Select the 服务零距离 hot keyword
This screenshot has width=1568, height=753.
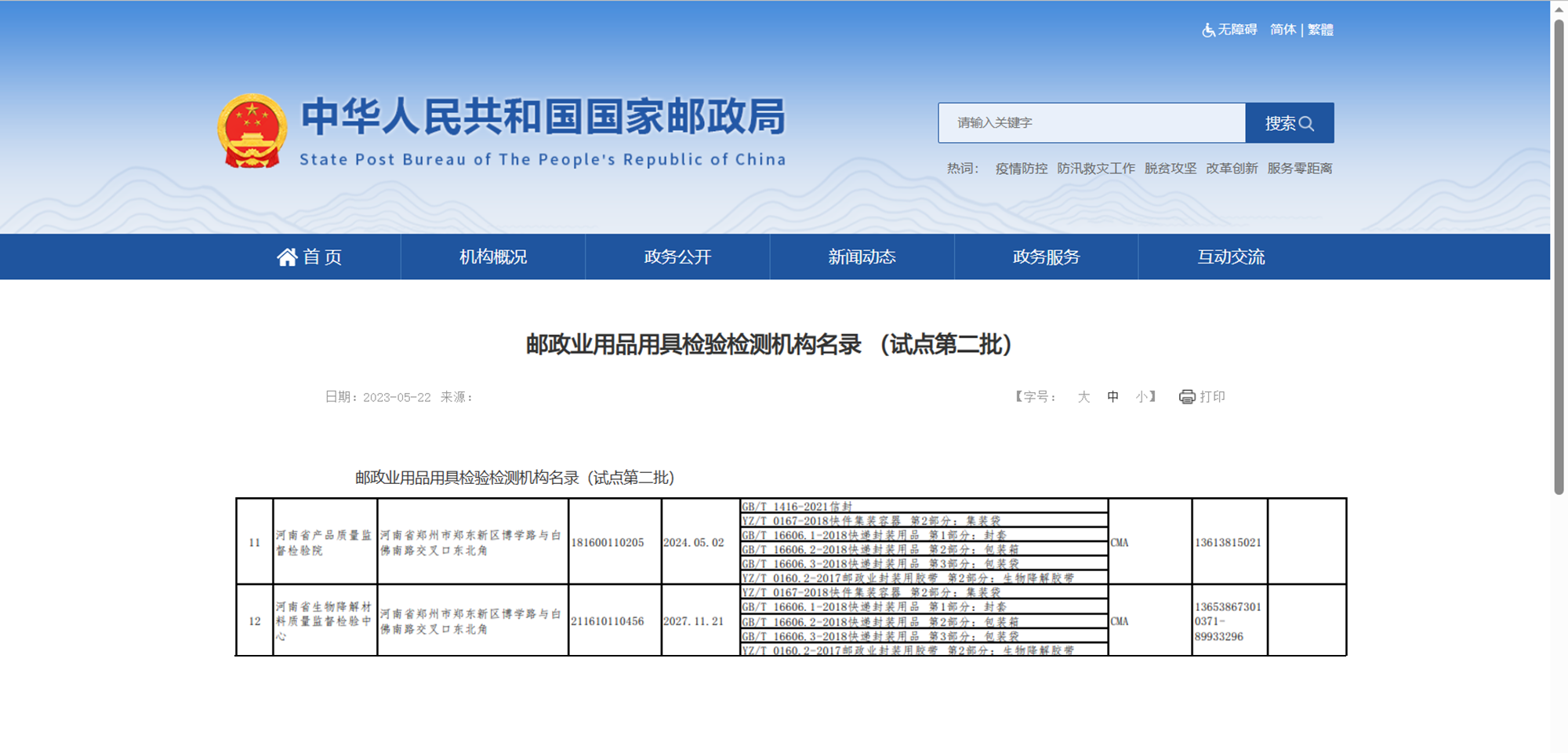(x=1299, y=169)
